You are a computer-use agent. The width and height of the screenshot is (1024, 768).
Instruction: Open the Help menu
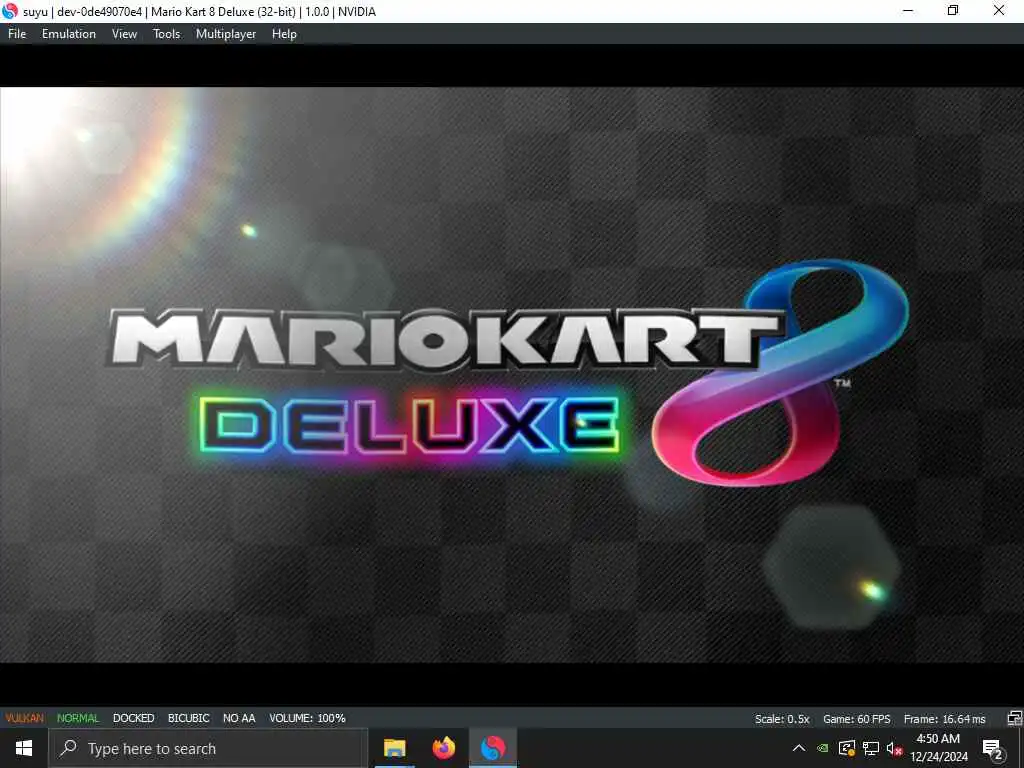click(284, 34)
